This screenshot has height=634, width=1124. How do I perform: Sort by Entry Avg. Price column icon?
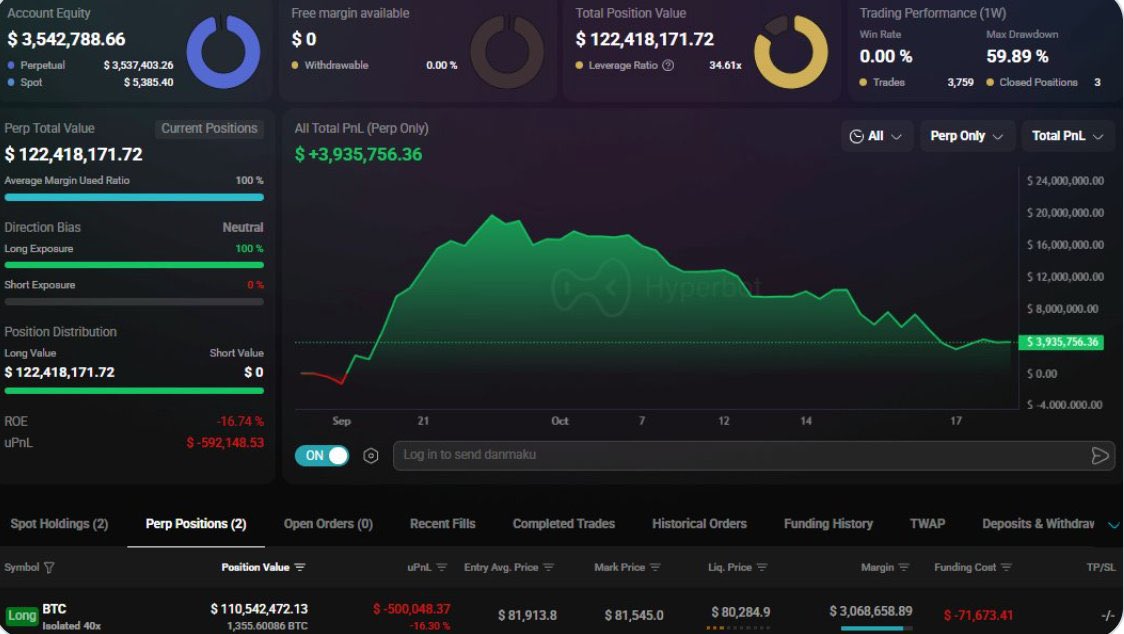click(548, 567)
